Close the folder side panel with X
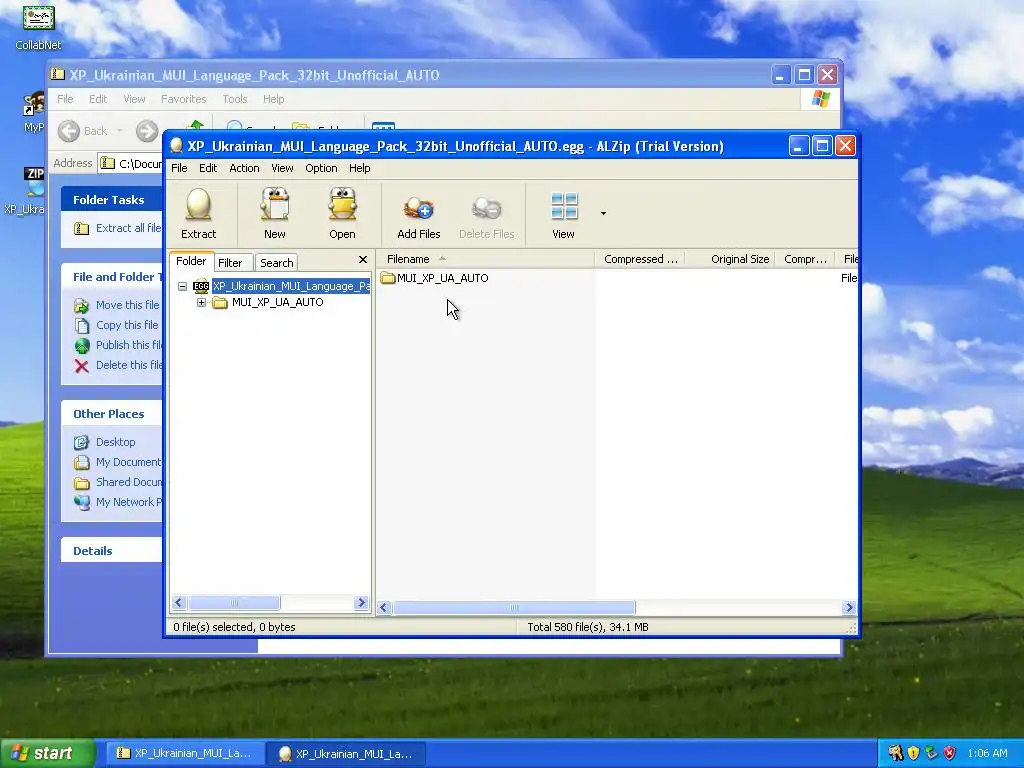Screen dimensions: 1024x768 [363, 260]
